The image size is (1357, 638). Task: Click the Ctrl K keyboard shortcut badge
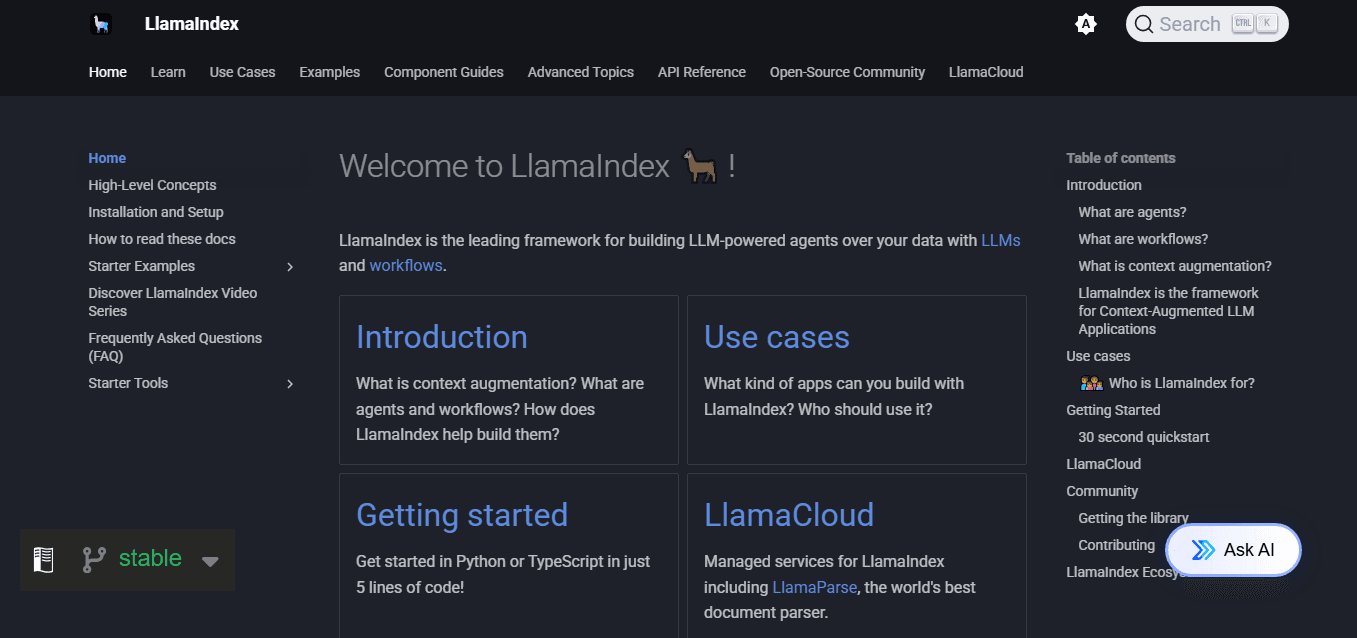[x=1255, y=24]
